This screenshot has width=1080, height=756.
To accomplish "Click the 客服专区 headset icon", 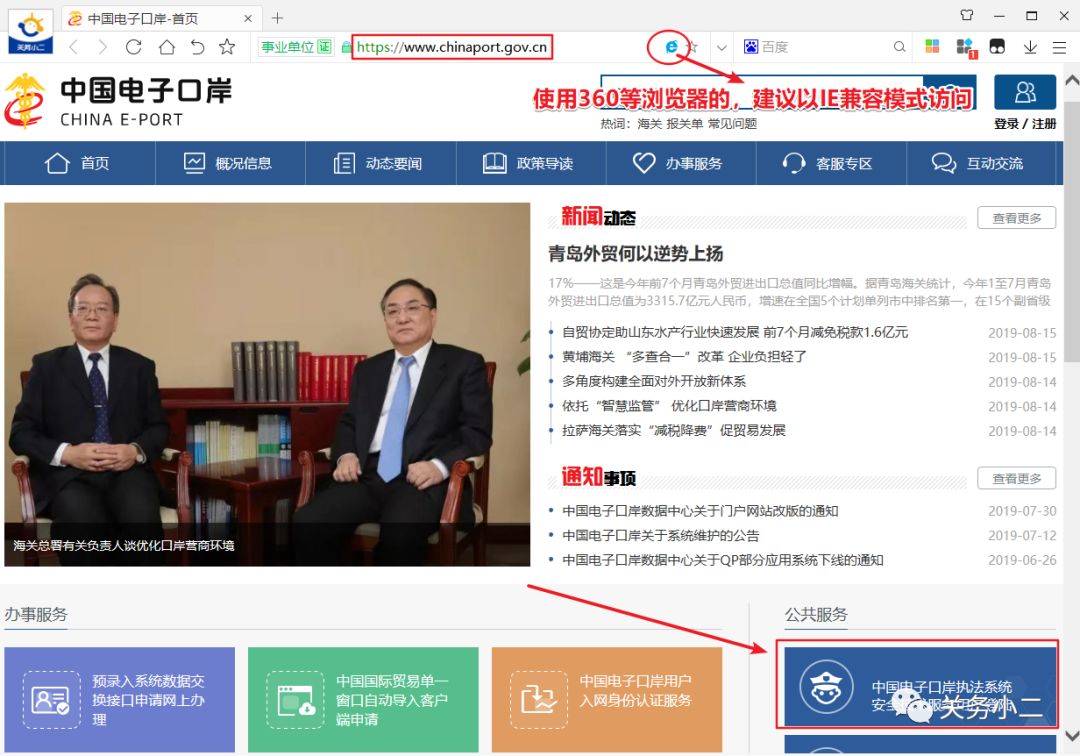I will click(x=793, y=163).
